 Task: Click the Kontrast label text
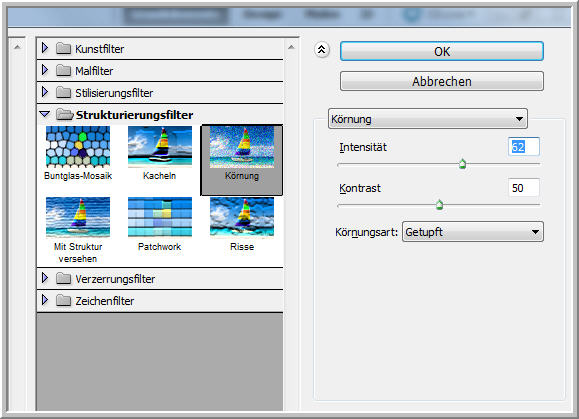(x=360, y=188)
